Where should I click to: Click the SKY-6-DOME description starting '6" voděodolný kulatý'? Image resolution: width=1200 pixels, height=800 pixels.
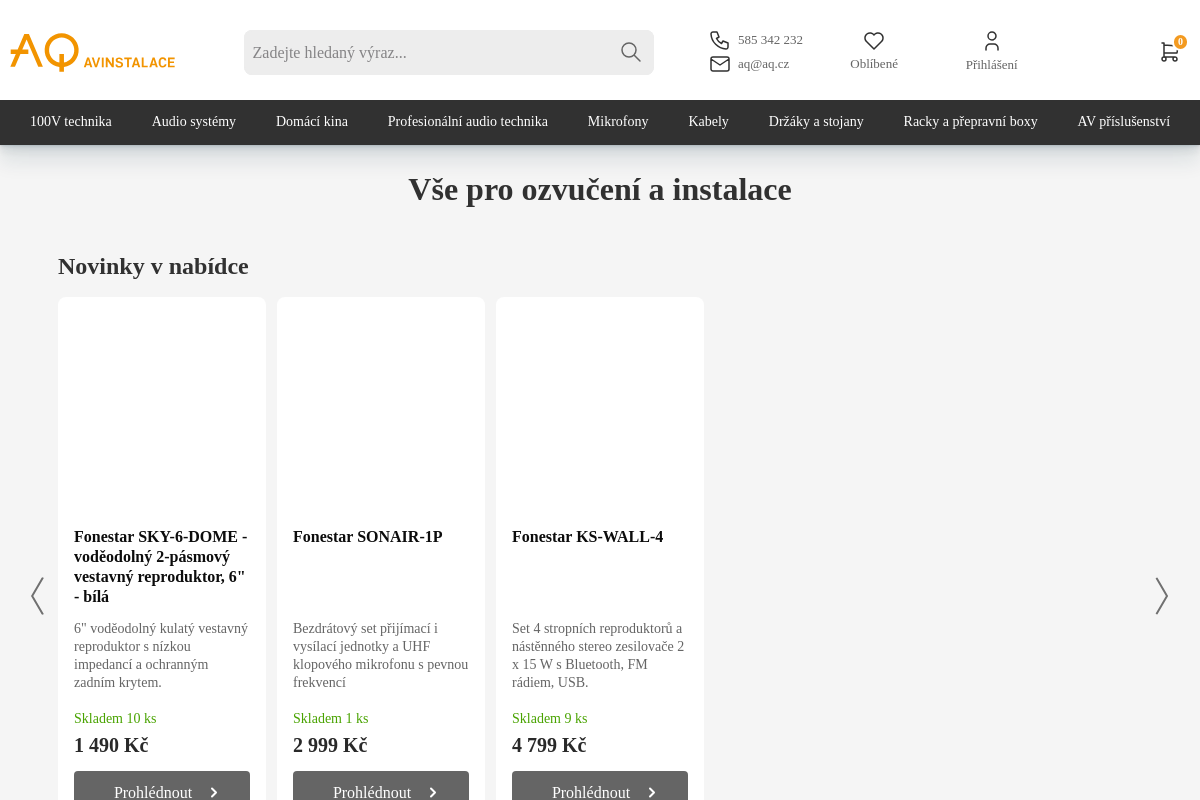point(162,656)
